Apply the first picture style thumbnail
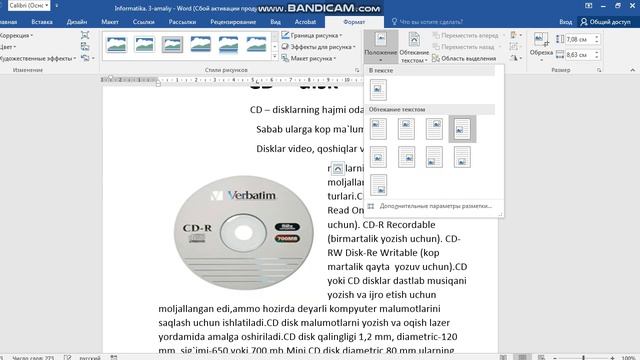 click(116, 44)
